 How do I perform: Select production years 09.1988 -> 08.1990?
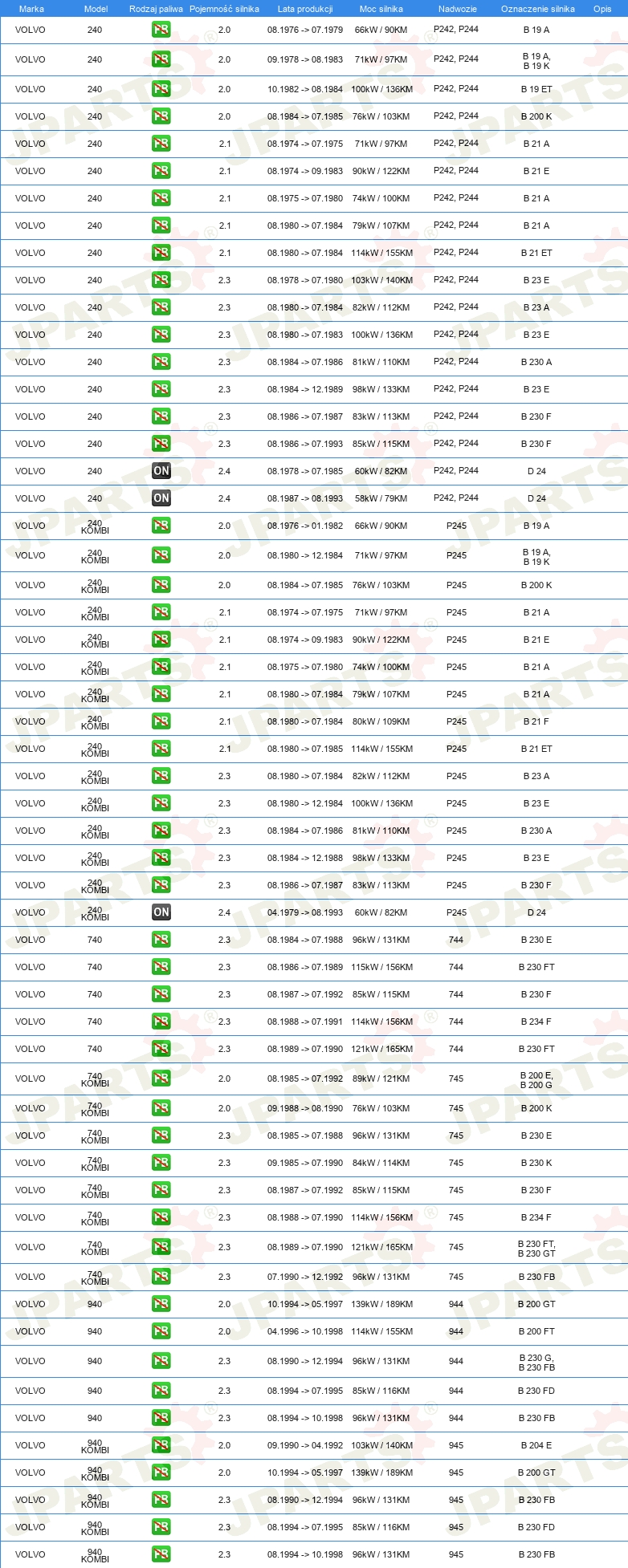(x=305, y=1108)
